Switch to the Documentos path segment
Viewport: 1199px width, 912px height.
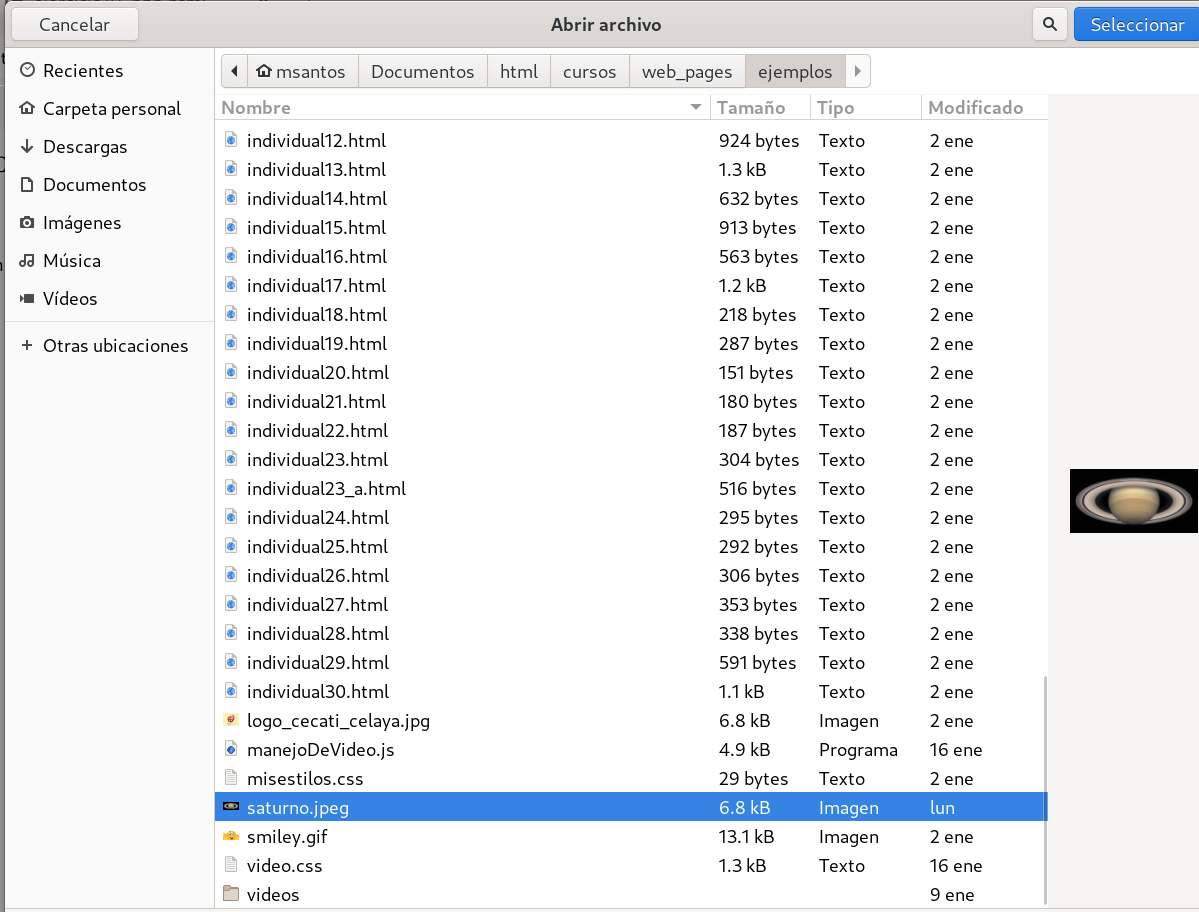click(x=422, y=72)
